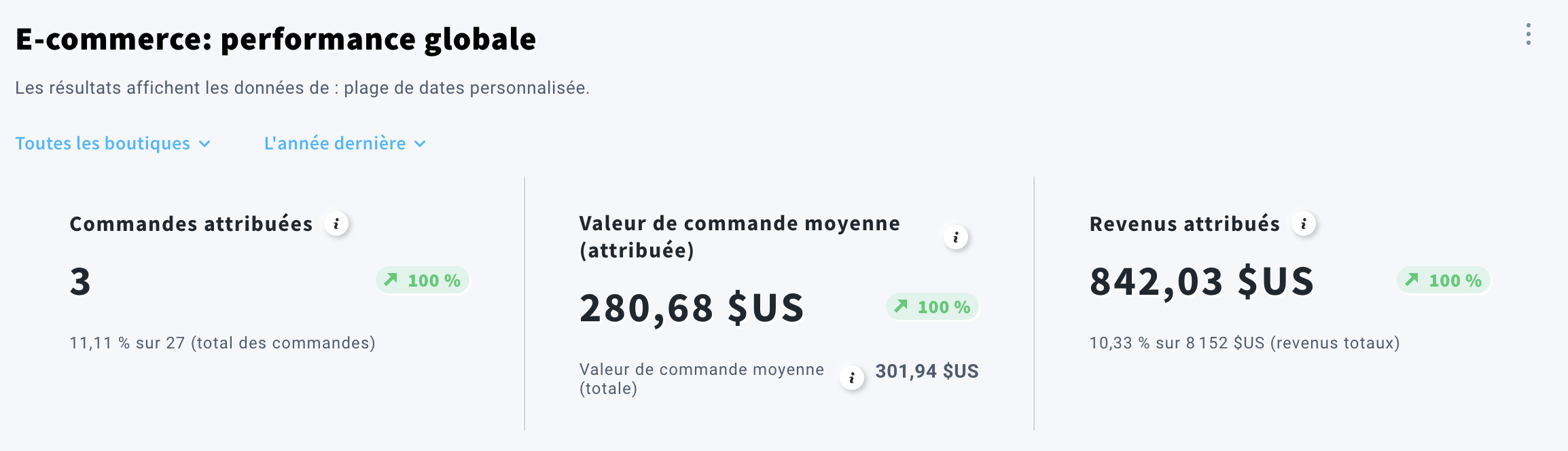Screen dimensions: 1568x451
Task: Open the Toutes les boutiques selector
Action: [103, 143]
